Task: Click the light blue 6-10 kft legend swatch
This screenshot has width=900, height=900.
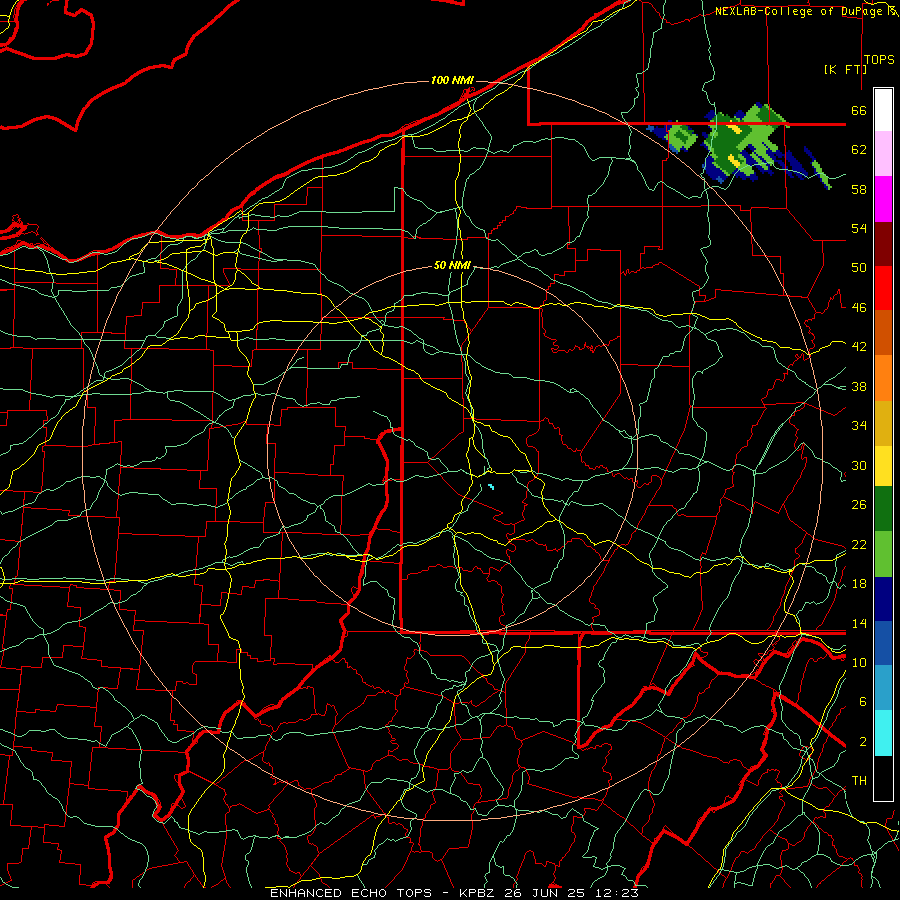Action: (883, 688)
